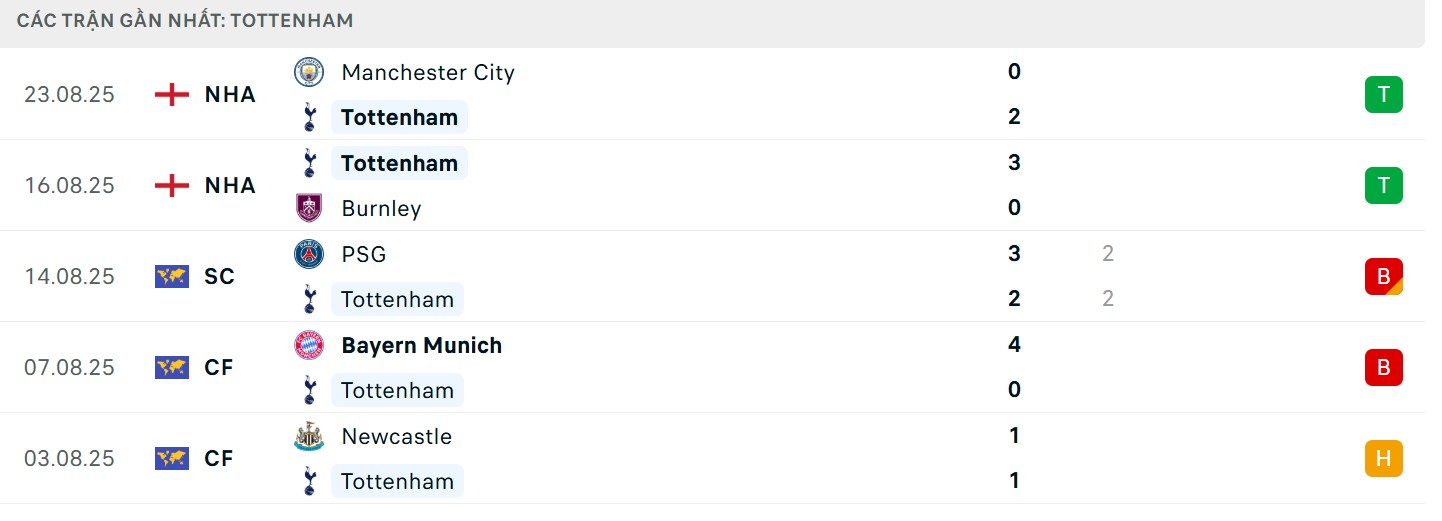The width and height of the screenshot is (1442, 521).
Task: Click the Tottenham crest in Burnley match
Action: [309, 163]
